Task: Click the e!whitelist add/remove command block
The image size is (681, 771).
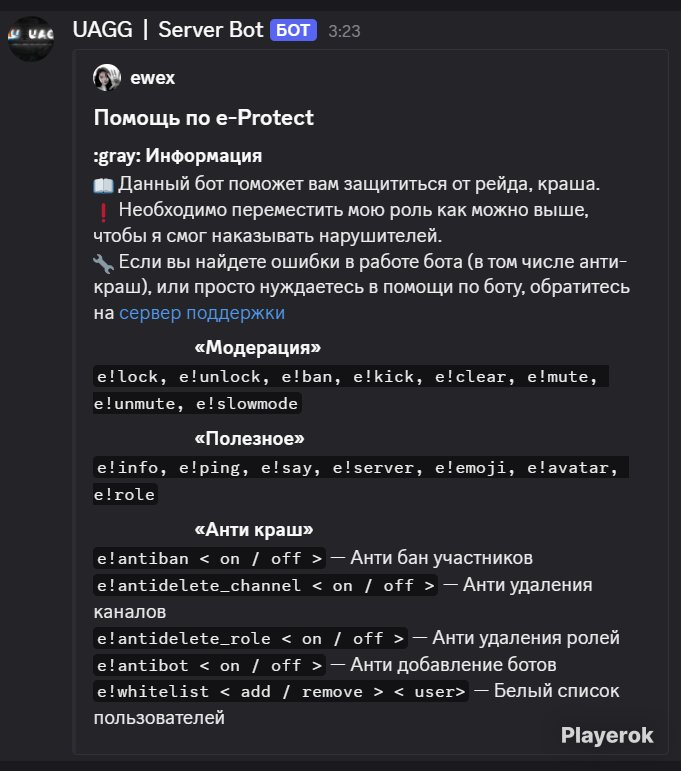Action: point(281,692)
